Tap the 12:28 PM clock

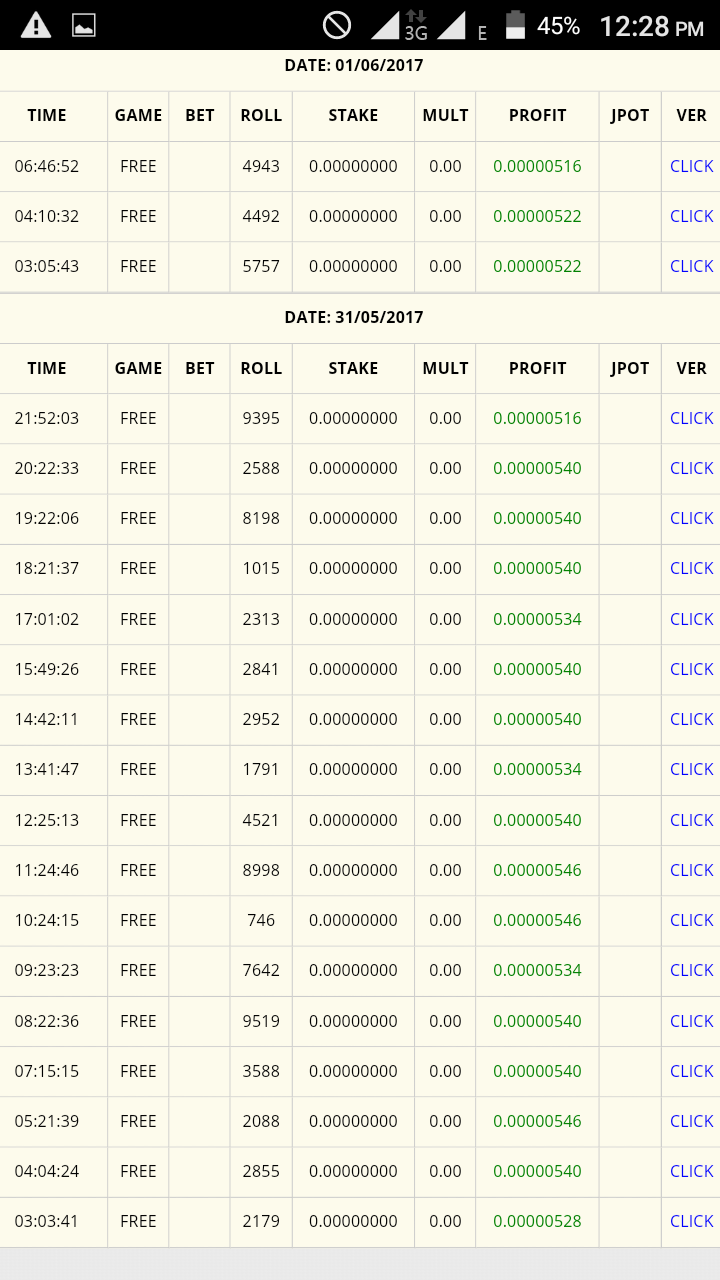point(651,27)
